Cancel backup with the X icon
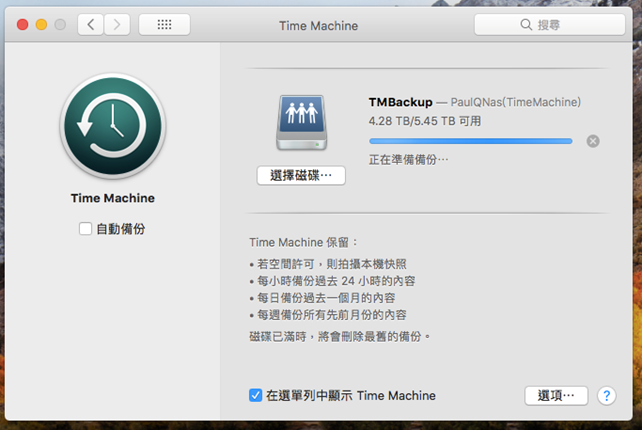This screenshot has width=642, height=430. tap(593, 141)
